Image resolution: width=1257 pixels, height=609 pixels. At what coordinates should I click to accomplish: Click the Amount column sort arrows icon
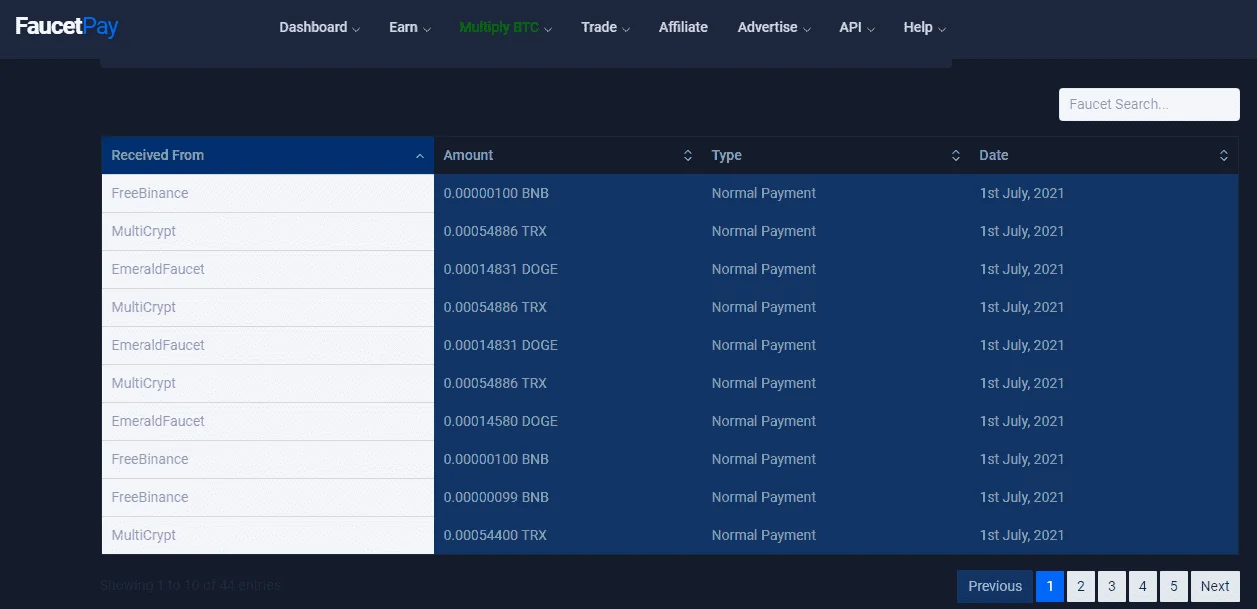coord(688,156)
